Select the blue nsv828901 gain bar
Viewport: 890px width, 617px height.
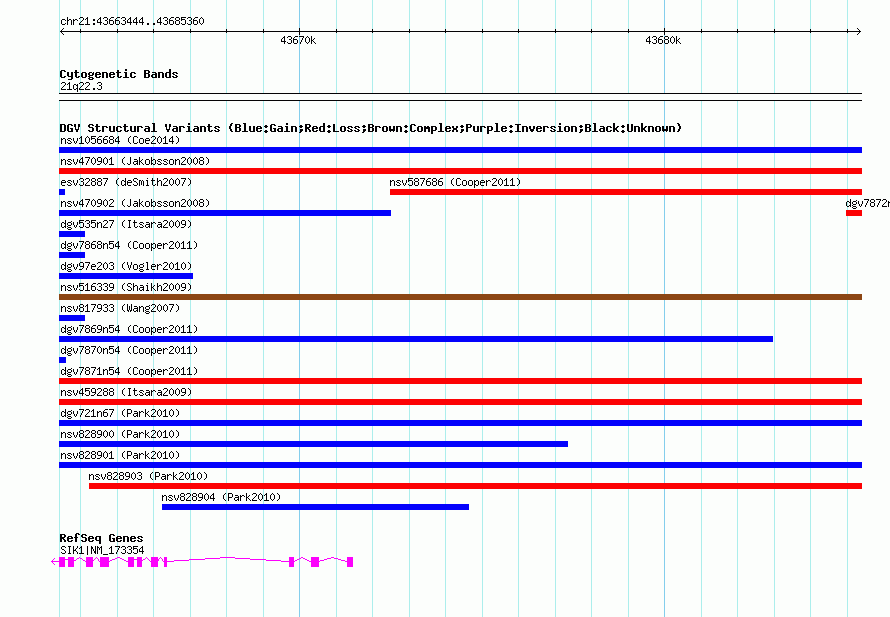[460, 465]
